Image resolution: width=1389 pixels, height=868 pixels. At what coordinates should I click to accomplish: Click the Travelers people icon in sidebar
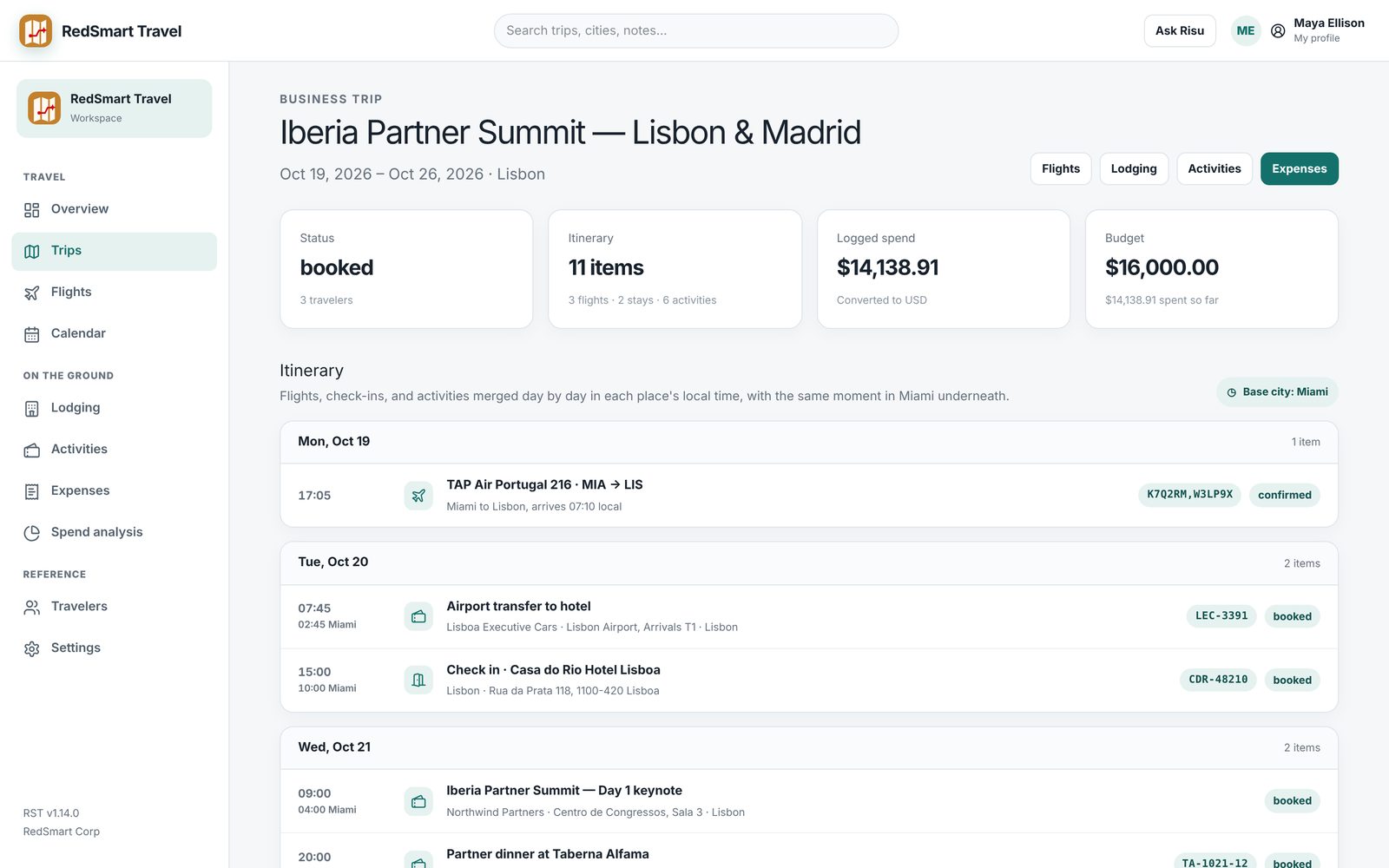click(x=32, y=608)
